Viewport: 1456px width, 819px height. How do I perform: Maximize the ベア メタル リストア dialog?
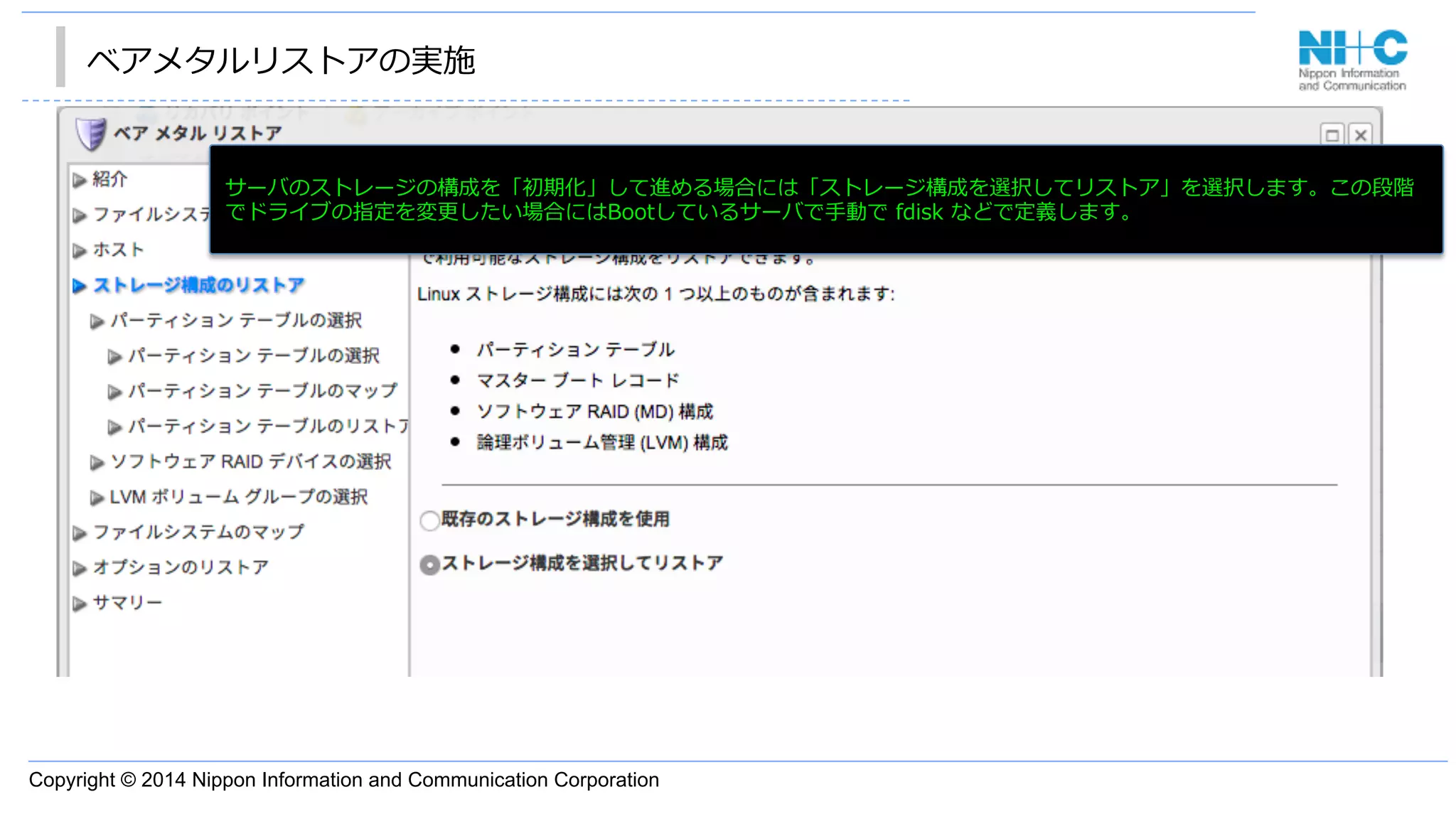pyautogui.click(x=1332, y=135)
